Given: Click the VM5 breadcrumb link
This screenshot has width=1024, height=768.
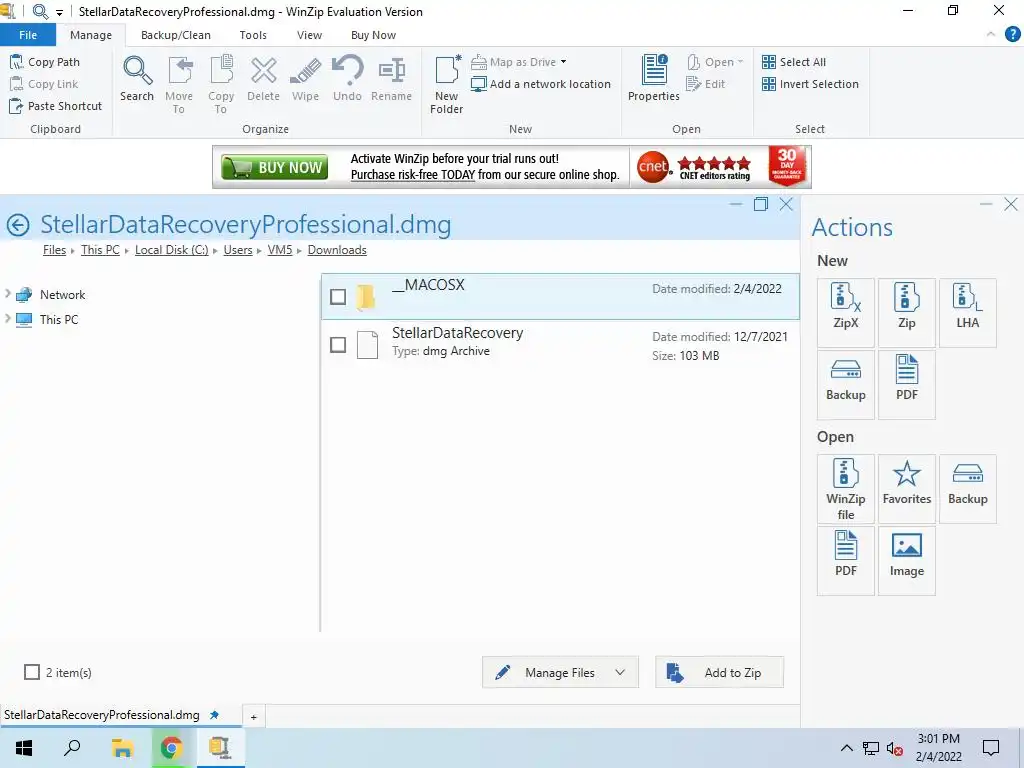Looking at the screenshot, I should pos(280,250).
